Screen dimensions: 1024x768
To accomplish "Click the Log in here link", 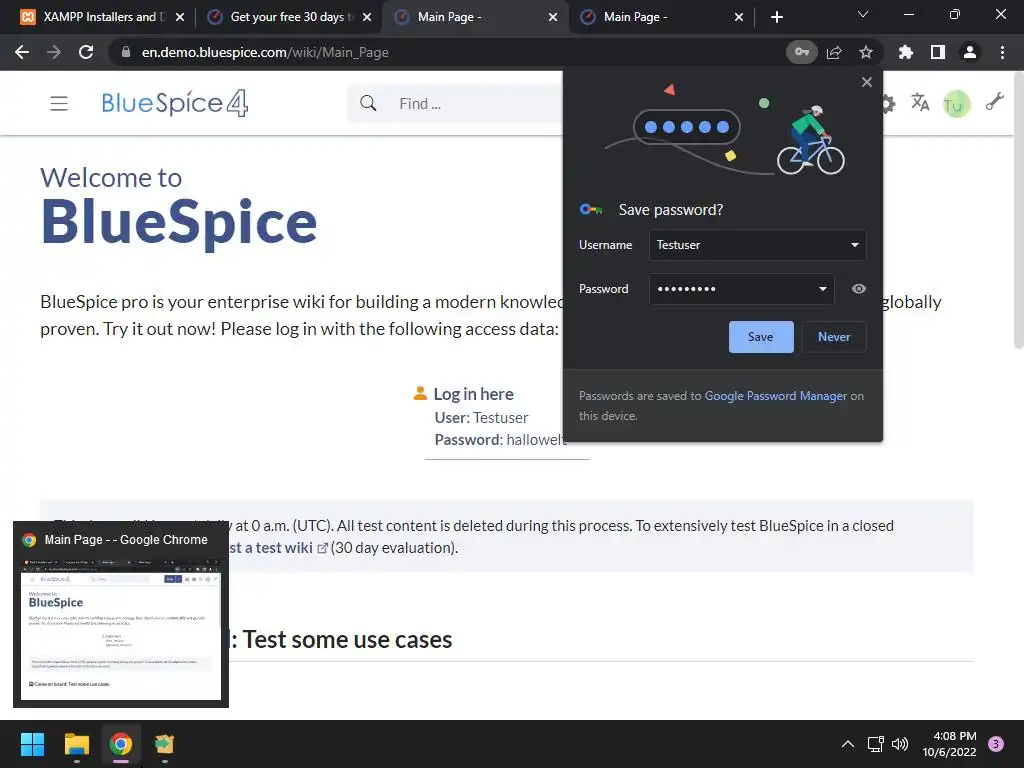I will [473, 394].
